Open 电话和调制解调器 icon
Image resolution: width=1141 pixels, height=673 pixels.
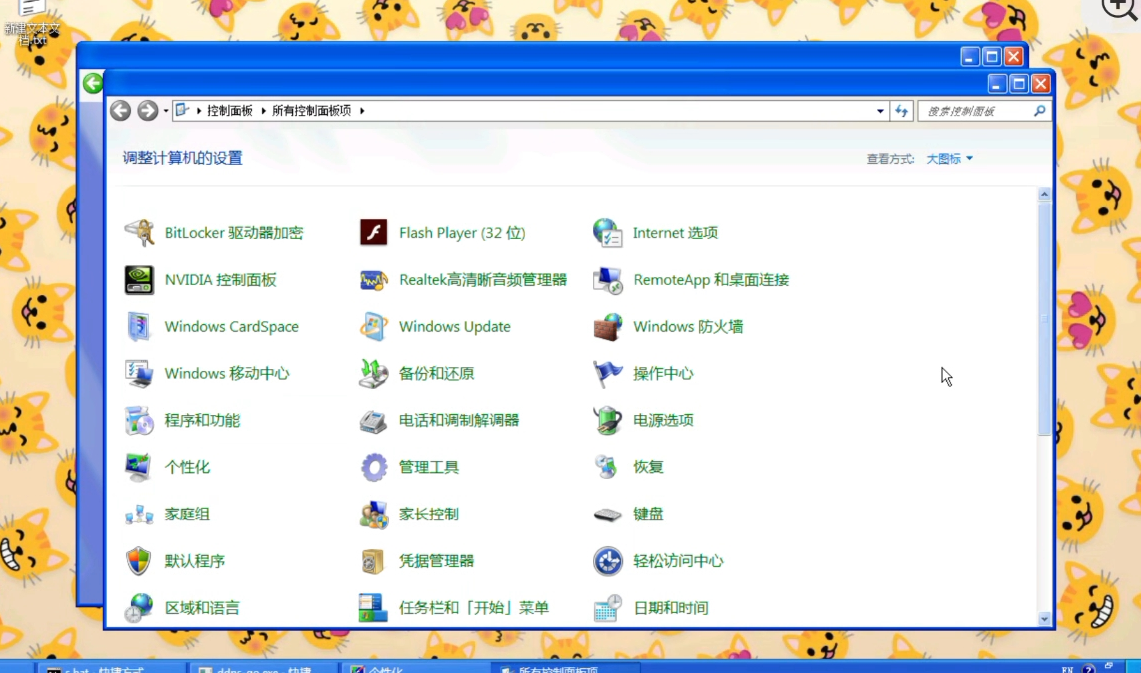coord(373,421)
